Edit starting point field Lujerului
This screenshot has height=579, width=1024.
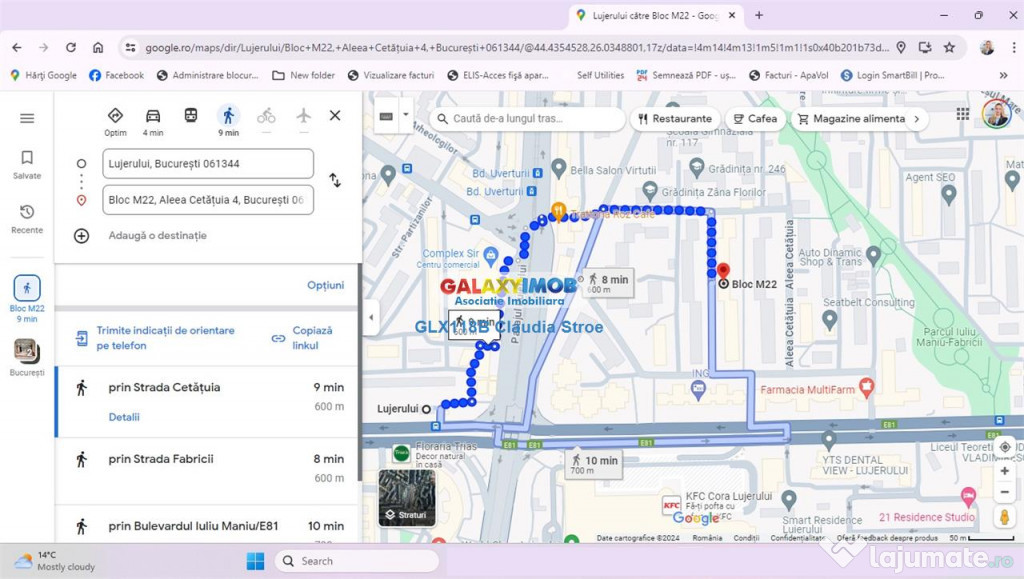point(208,164)
